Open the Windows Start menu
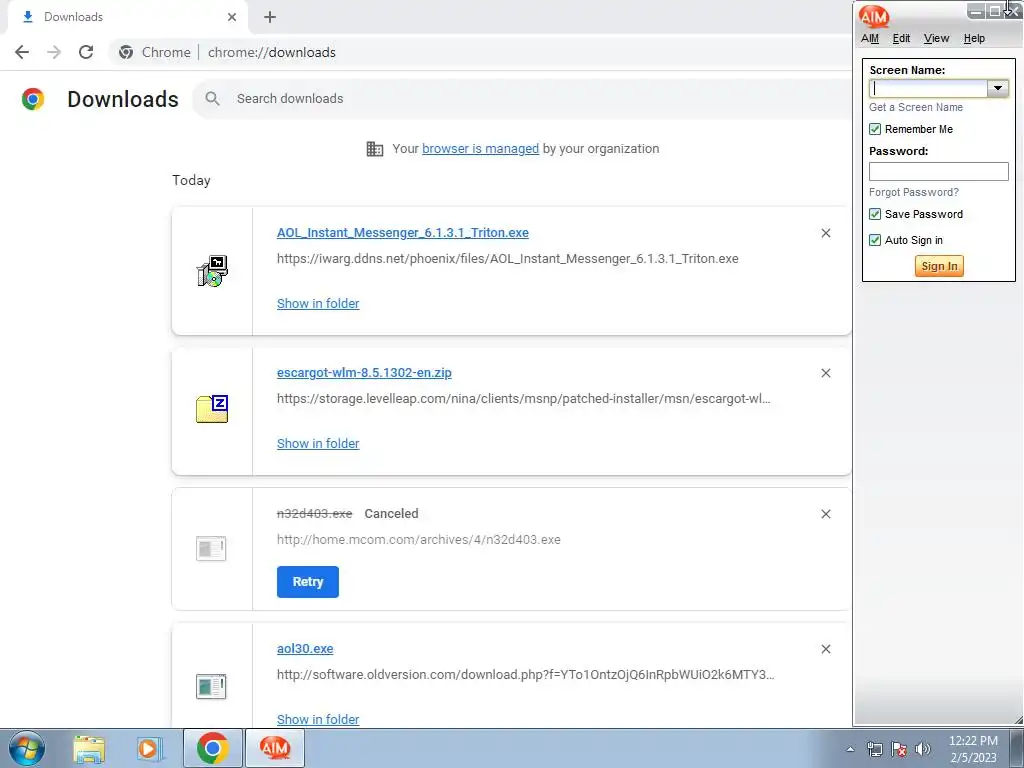 [x=27, y=748]
